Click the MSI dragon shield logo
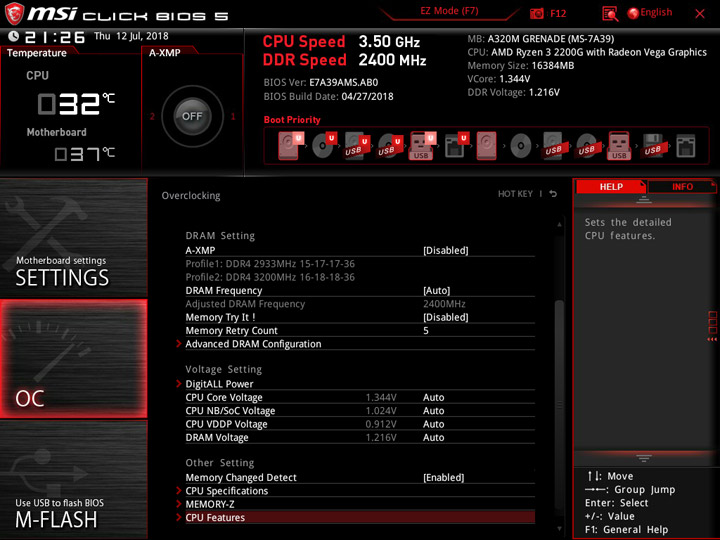Screen dimensions: 720x540 click(14, 14)
